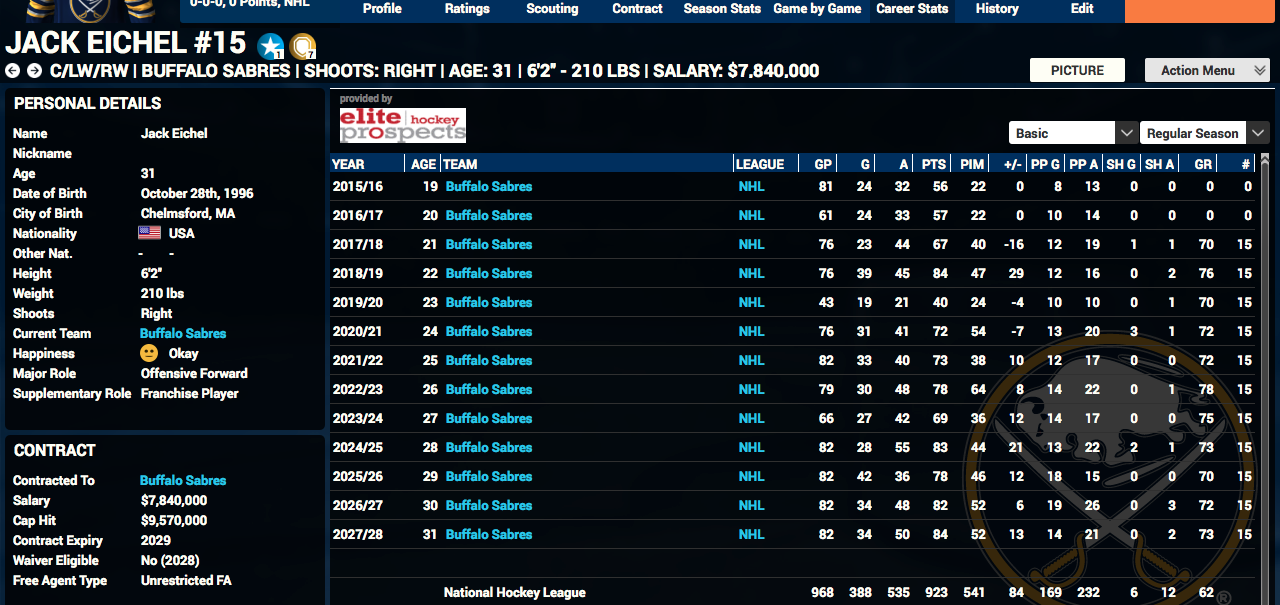Open Buffalo Sabres team link for 2024/25

tap(488, 447)
